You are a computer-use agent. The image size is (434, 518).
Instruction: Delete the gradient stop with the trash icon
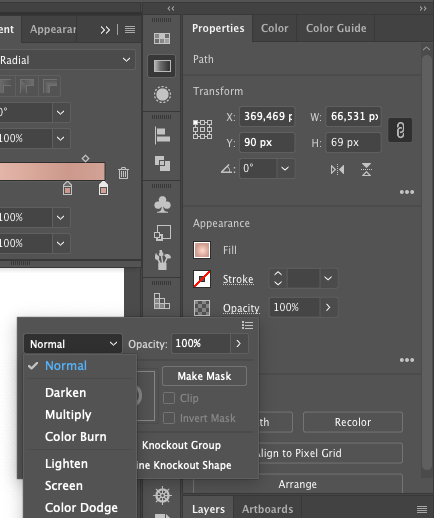tap(123, 173)
